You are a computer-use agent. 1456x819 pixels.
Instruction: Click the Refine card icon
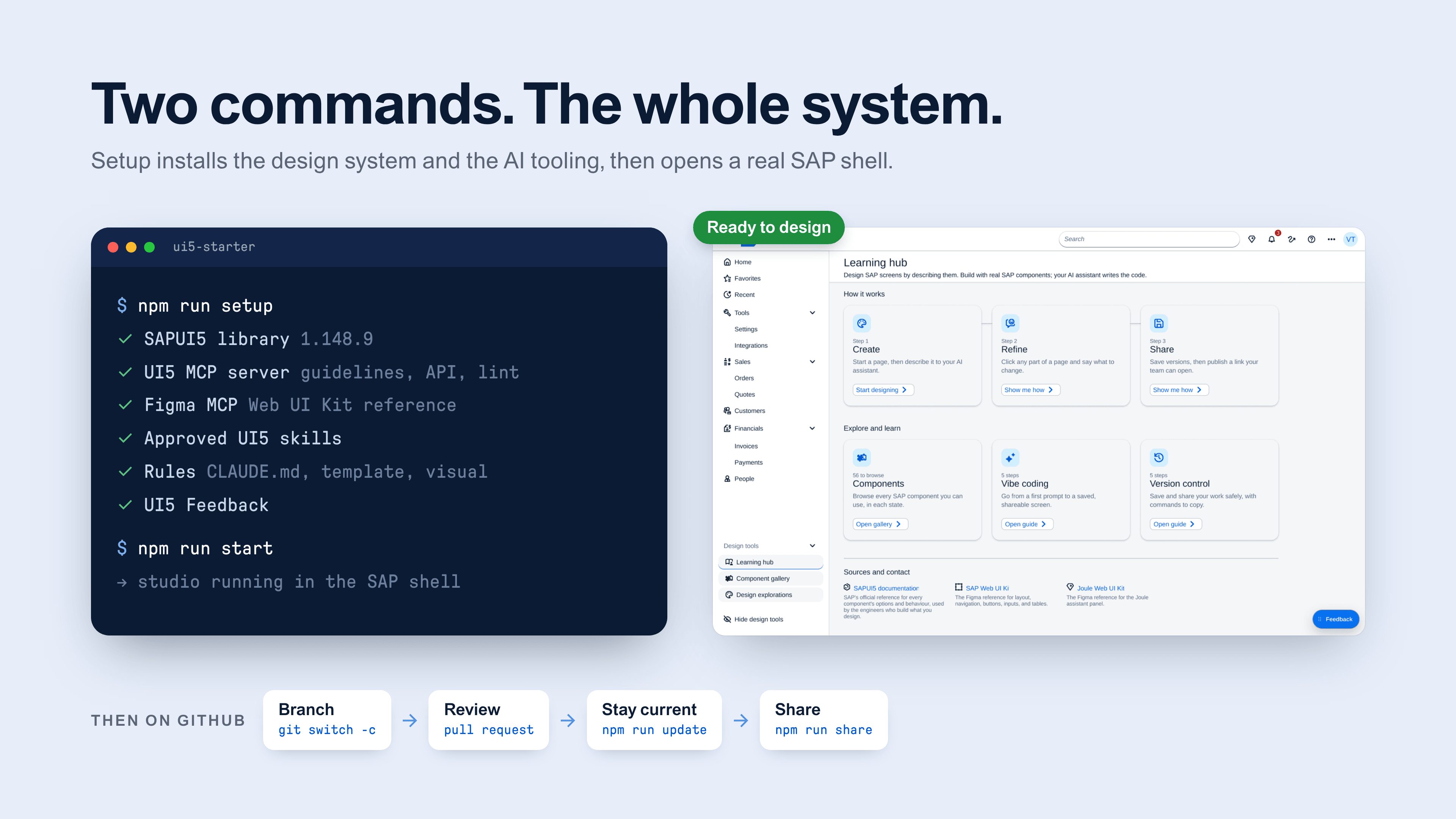(x=1010, y=323)
